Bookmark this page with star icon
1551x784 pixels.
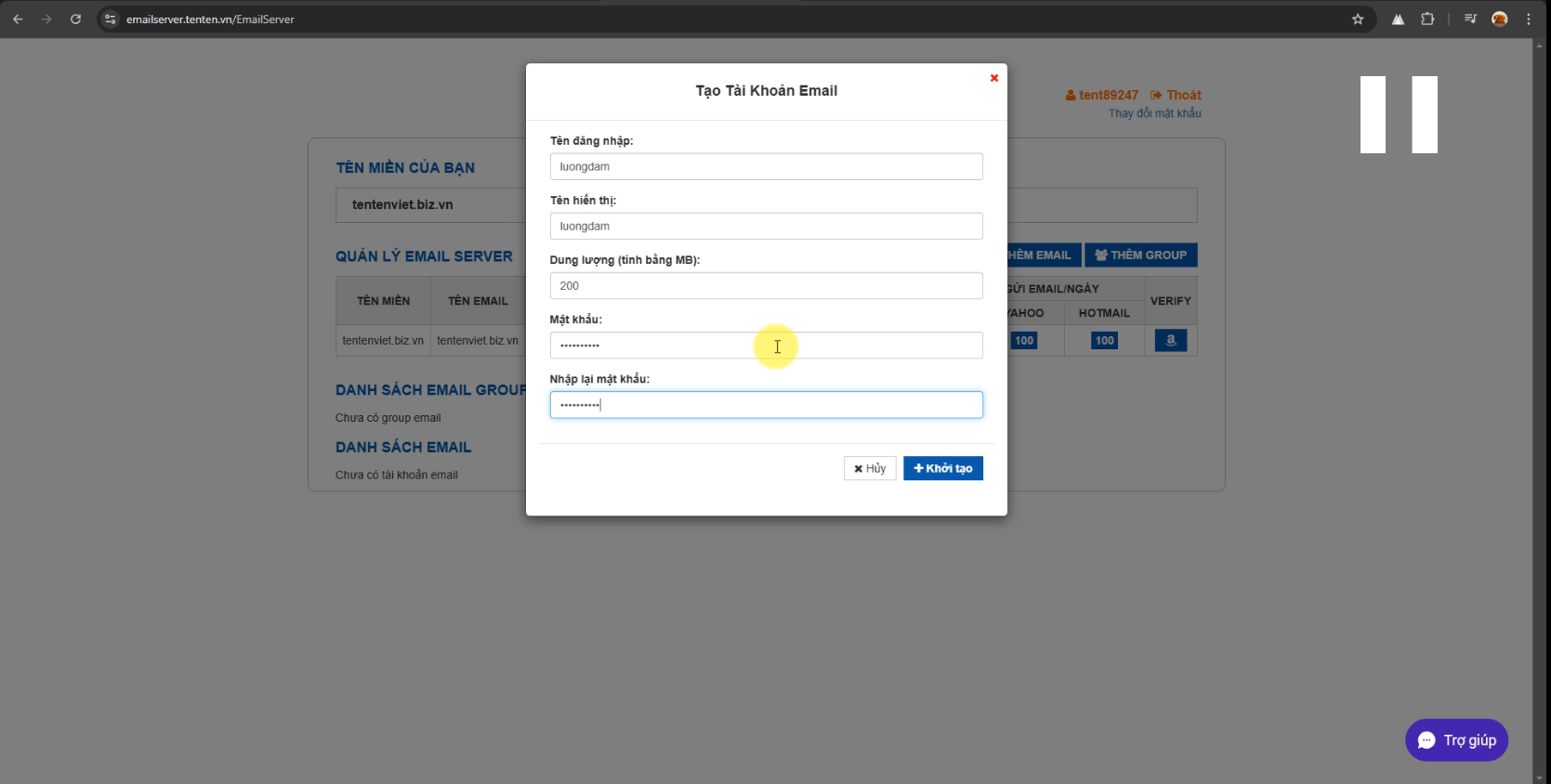1358,19
